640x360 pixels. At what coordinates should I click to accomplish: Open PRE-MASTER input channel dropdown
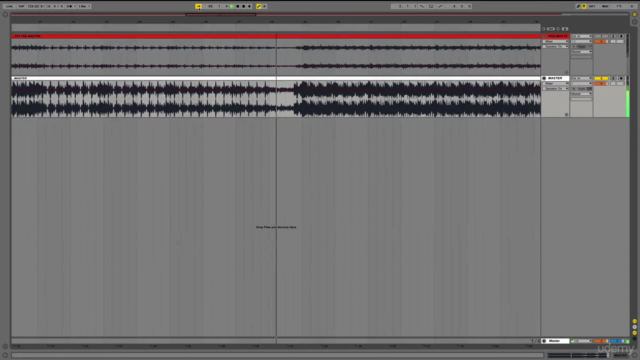click(x=581, y=41)
